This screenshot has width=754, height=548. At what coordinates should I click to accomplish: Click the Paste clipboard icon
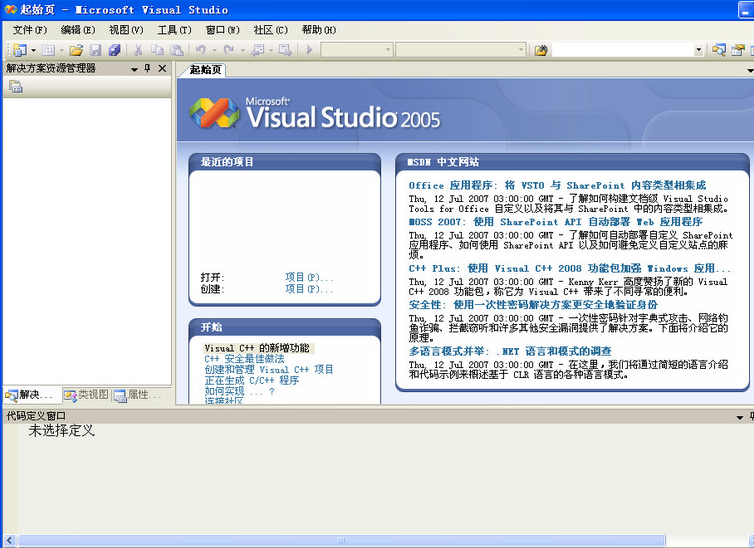(177, 50)
